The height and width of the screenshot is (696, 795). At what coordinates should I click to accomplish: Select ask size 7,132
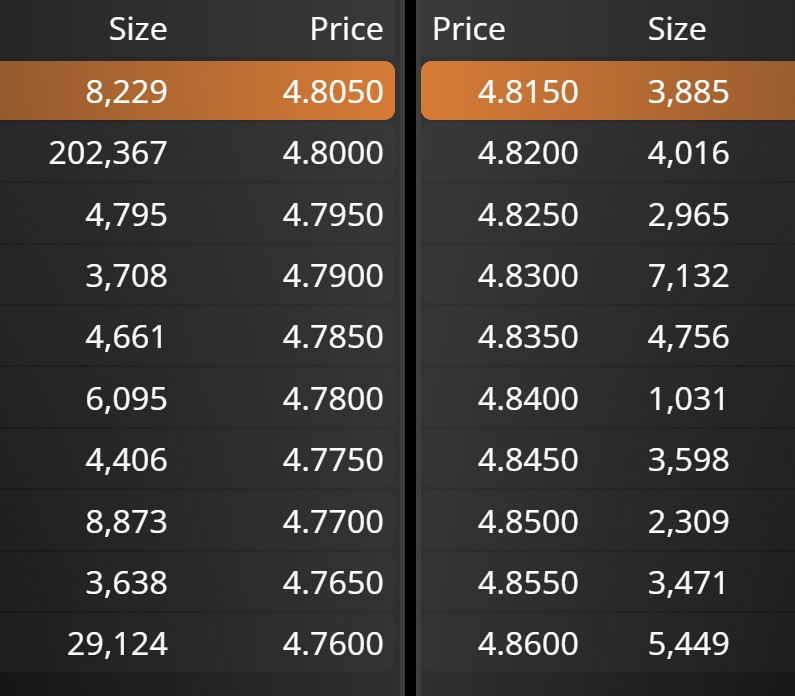[688, 276]
